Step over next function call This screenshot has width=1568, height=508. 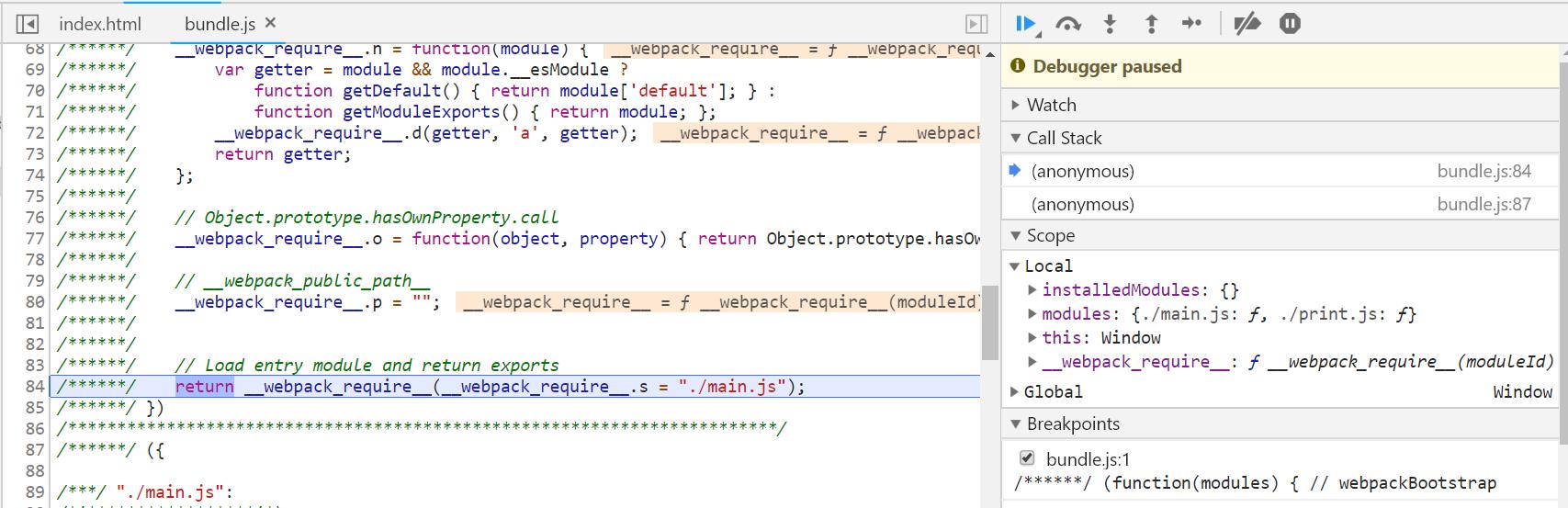click(1068, 24)
